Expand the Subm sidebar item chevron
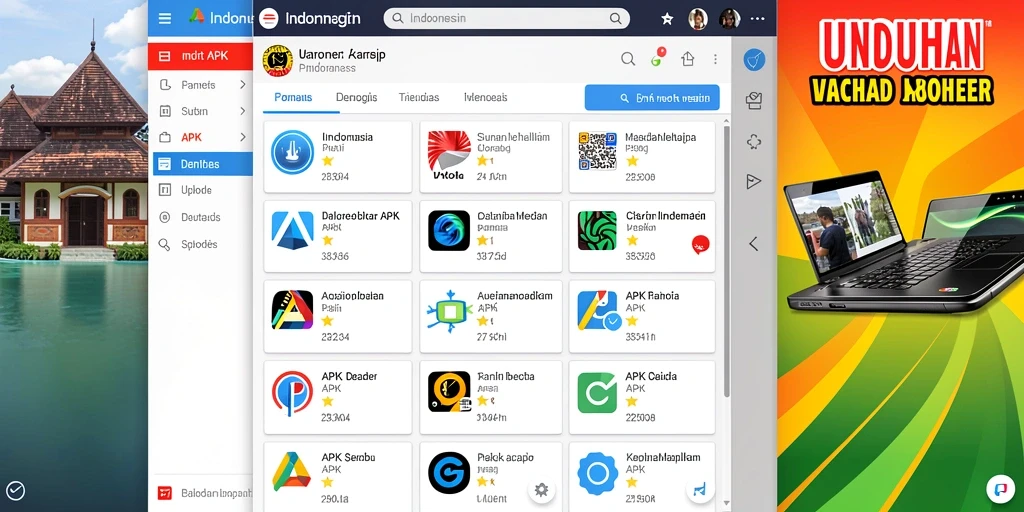Viewport: 1024px width, 512px height. [x=242, y=111]
